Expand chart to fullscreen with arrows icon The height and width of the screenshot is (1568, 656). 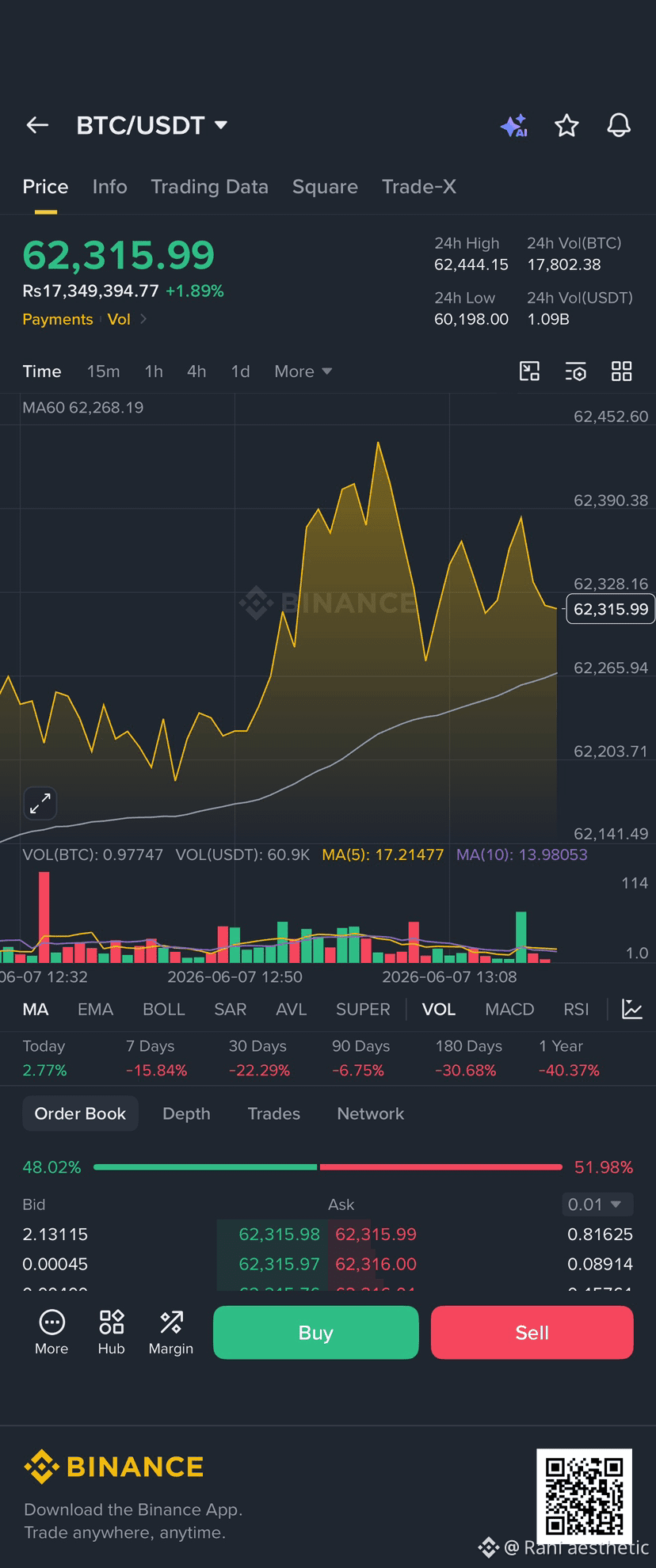[40, 804]
